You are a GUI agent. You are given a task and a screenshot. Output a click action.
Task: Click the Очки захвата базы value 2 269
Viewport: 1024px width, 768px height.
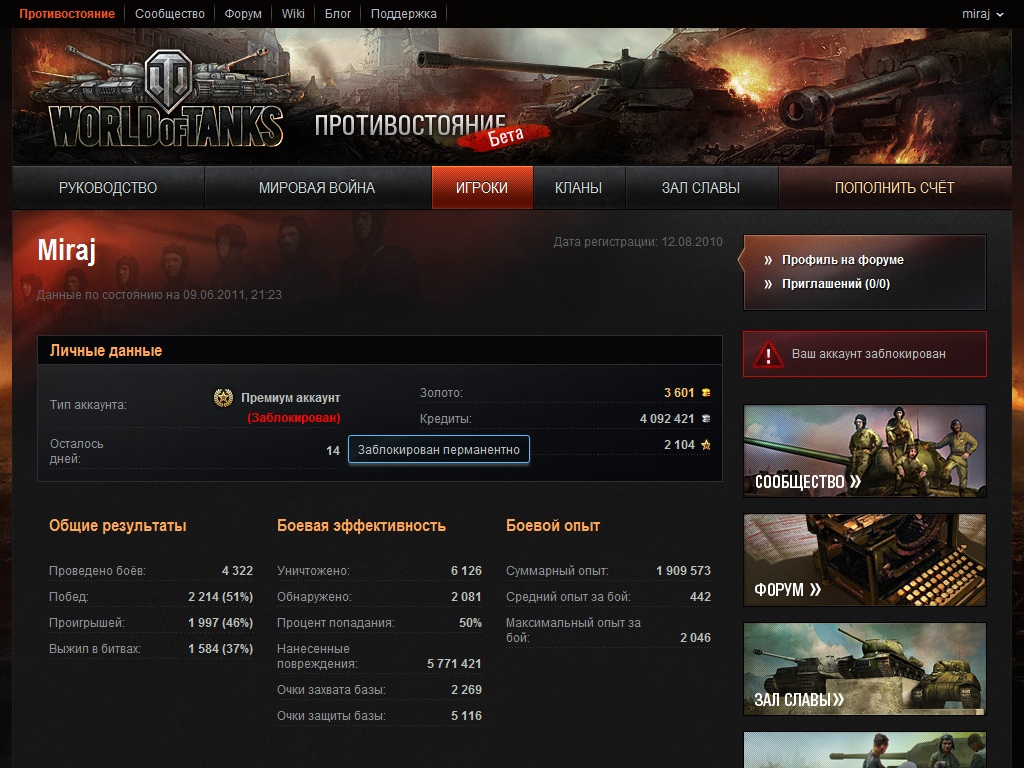[466, 690]
